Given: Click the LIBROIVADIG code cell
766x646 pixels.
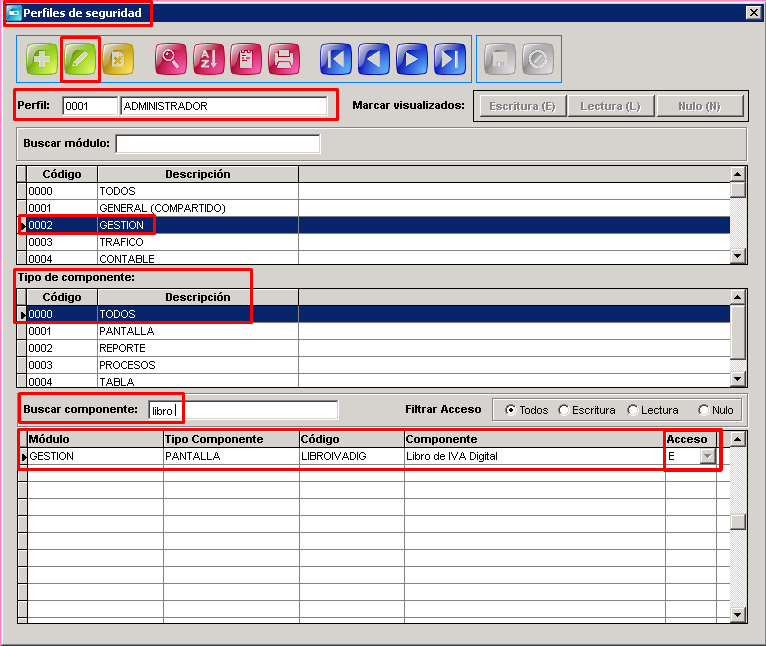Looking at the screenshot, I should pos(352,456).
